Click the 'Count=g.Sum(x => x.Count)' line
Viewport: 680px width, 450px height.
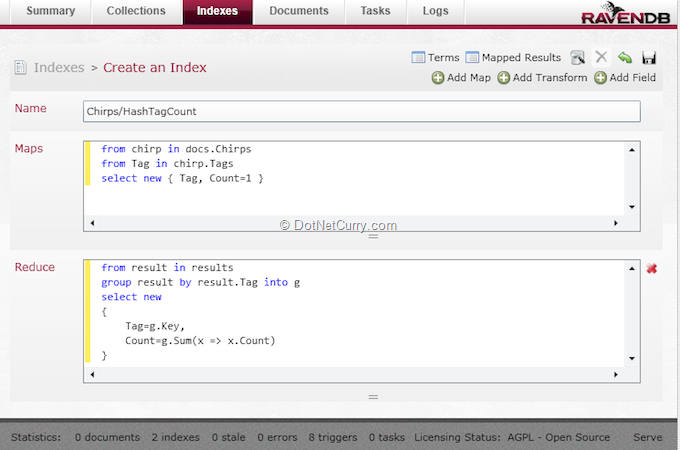tap(200, 341)
